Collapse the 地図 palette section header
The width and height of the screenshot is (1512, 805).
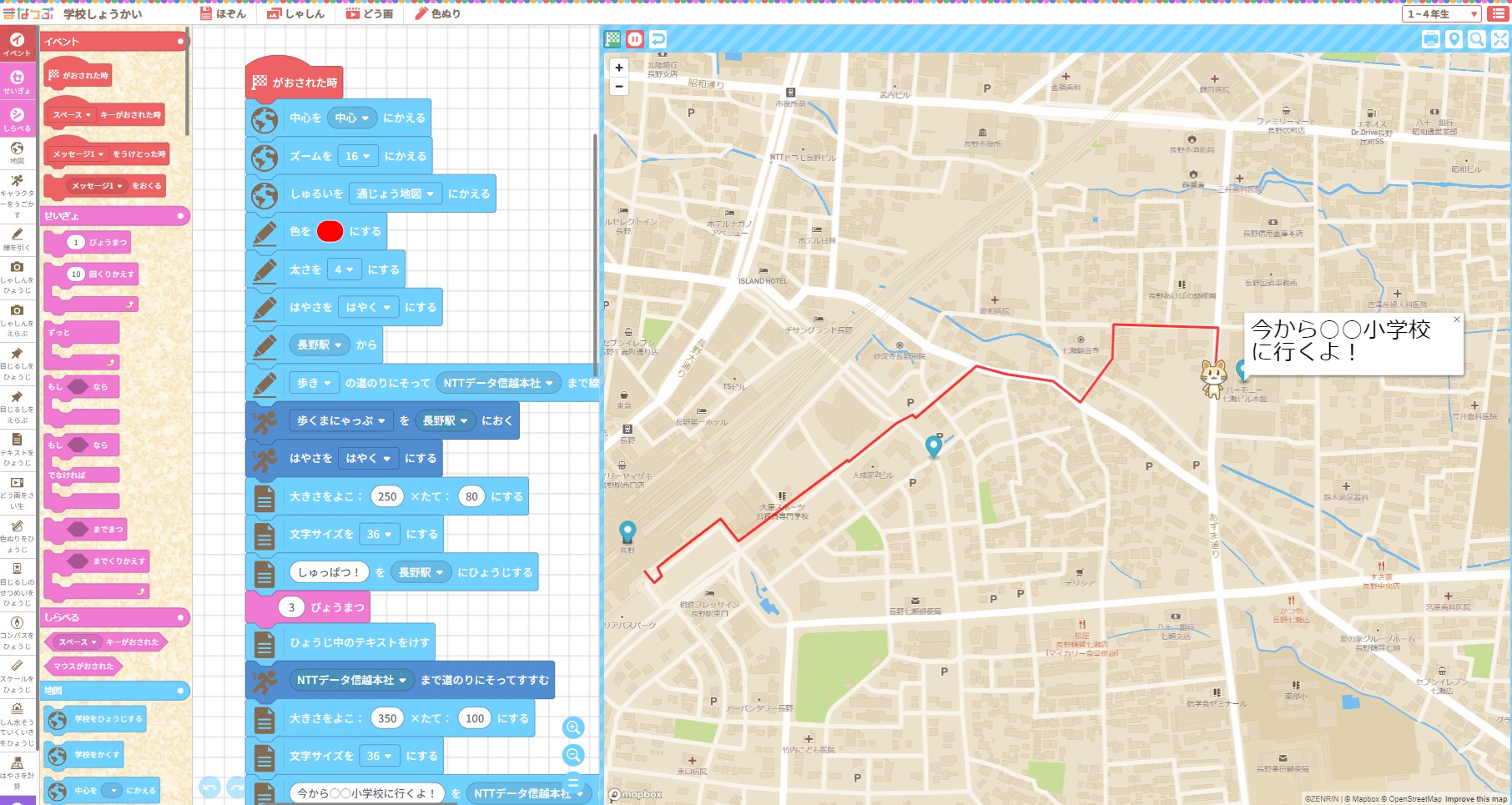tap(115, 691)
